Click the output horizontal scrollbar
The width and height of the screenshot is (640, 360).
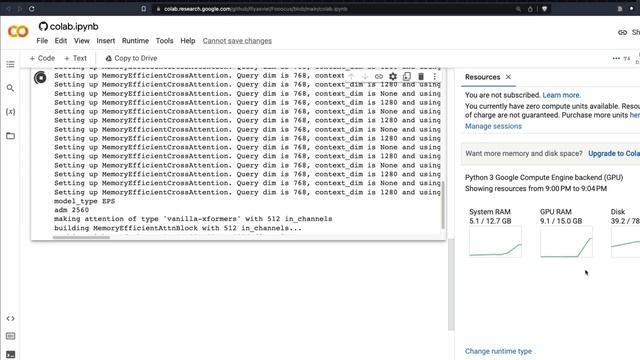pos(82,238)
